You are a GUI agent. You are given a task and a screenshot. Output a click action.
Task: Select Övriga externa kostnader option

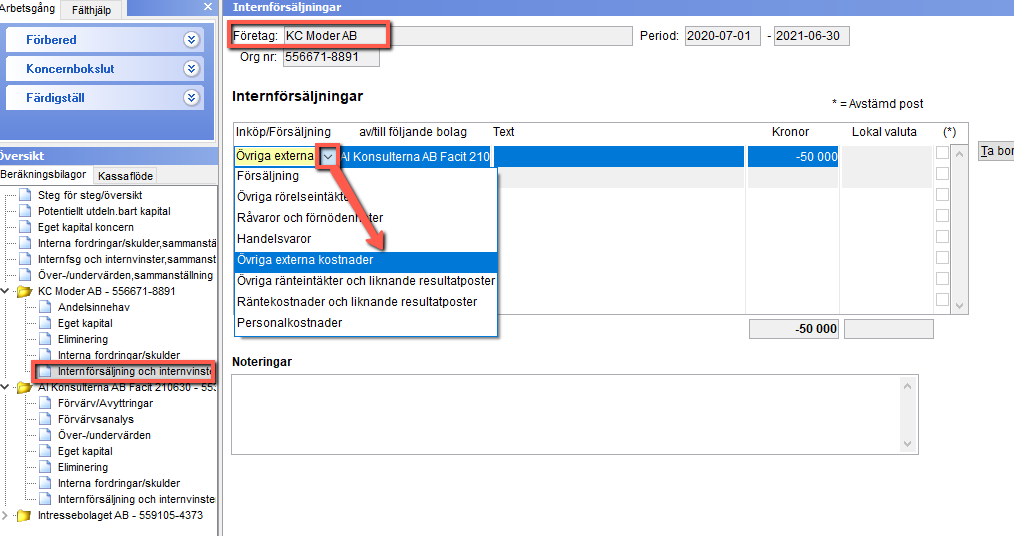(365, 260)
